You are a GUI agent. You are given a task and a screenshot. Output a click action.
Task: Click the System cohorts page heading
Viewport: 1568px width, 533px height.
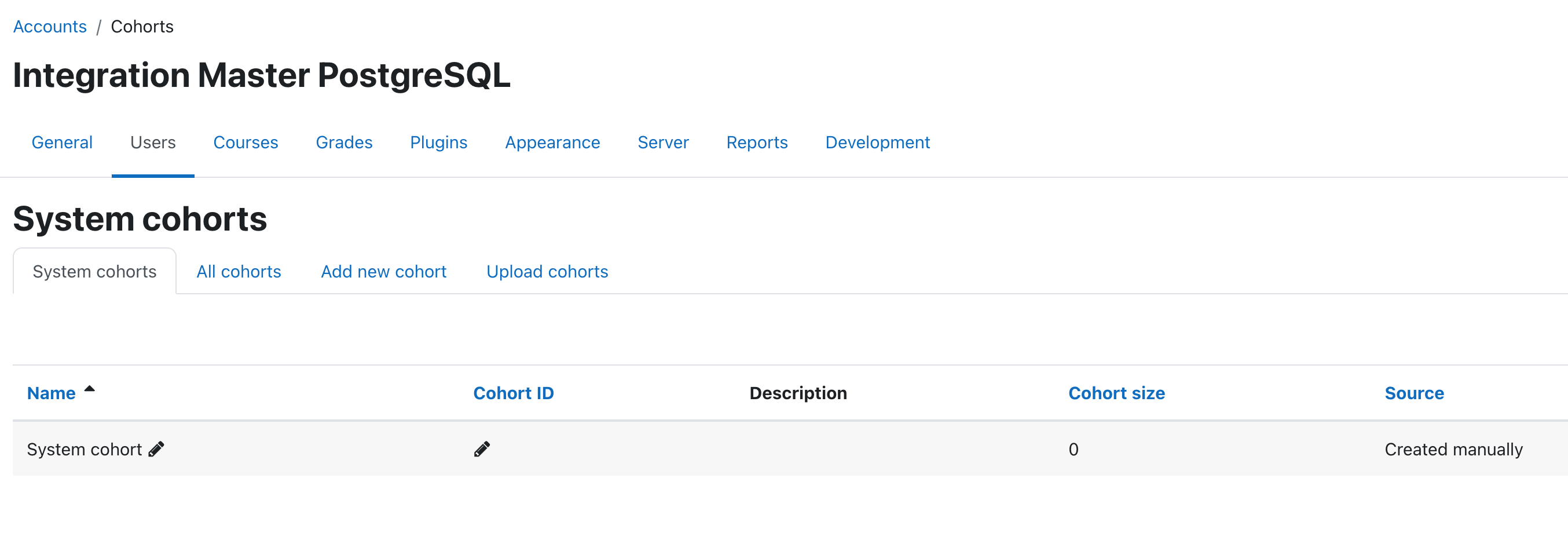140,218
